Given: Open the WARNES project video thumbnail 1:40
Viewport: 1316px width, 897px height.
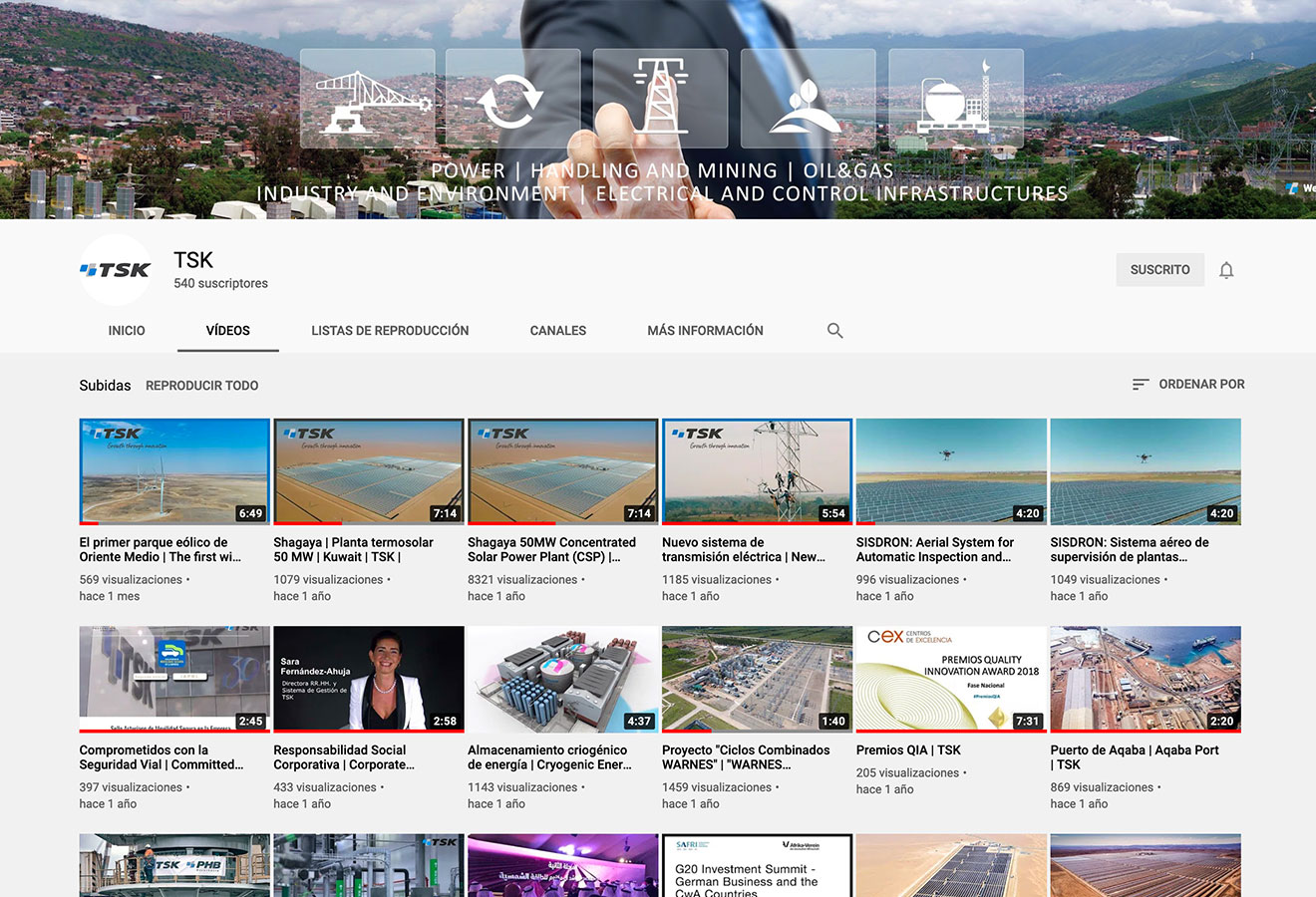Looking at the screenshot, I should point(757,680).
